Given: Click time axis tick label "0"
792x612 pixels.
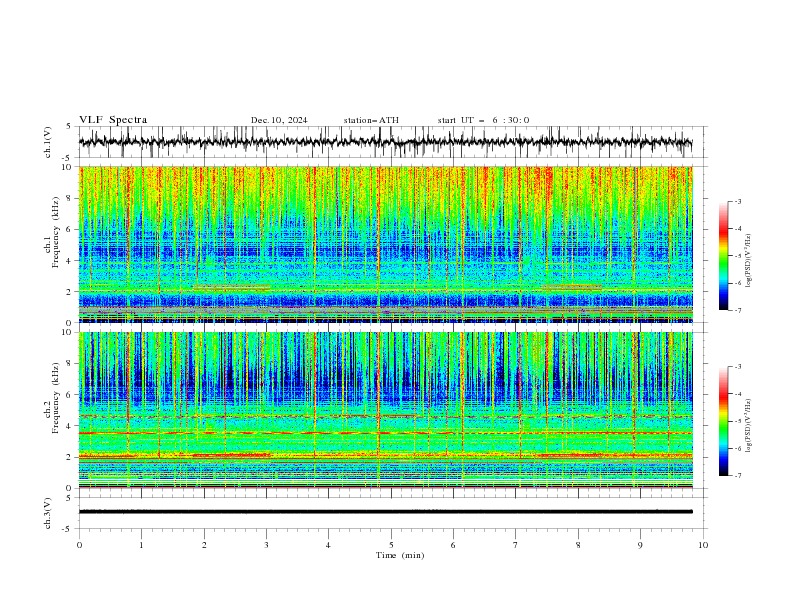Looking at the screenshot, I should coord(79,545).
